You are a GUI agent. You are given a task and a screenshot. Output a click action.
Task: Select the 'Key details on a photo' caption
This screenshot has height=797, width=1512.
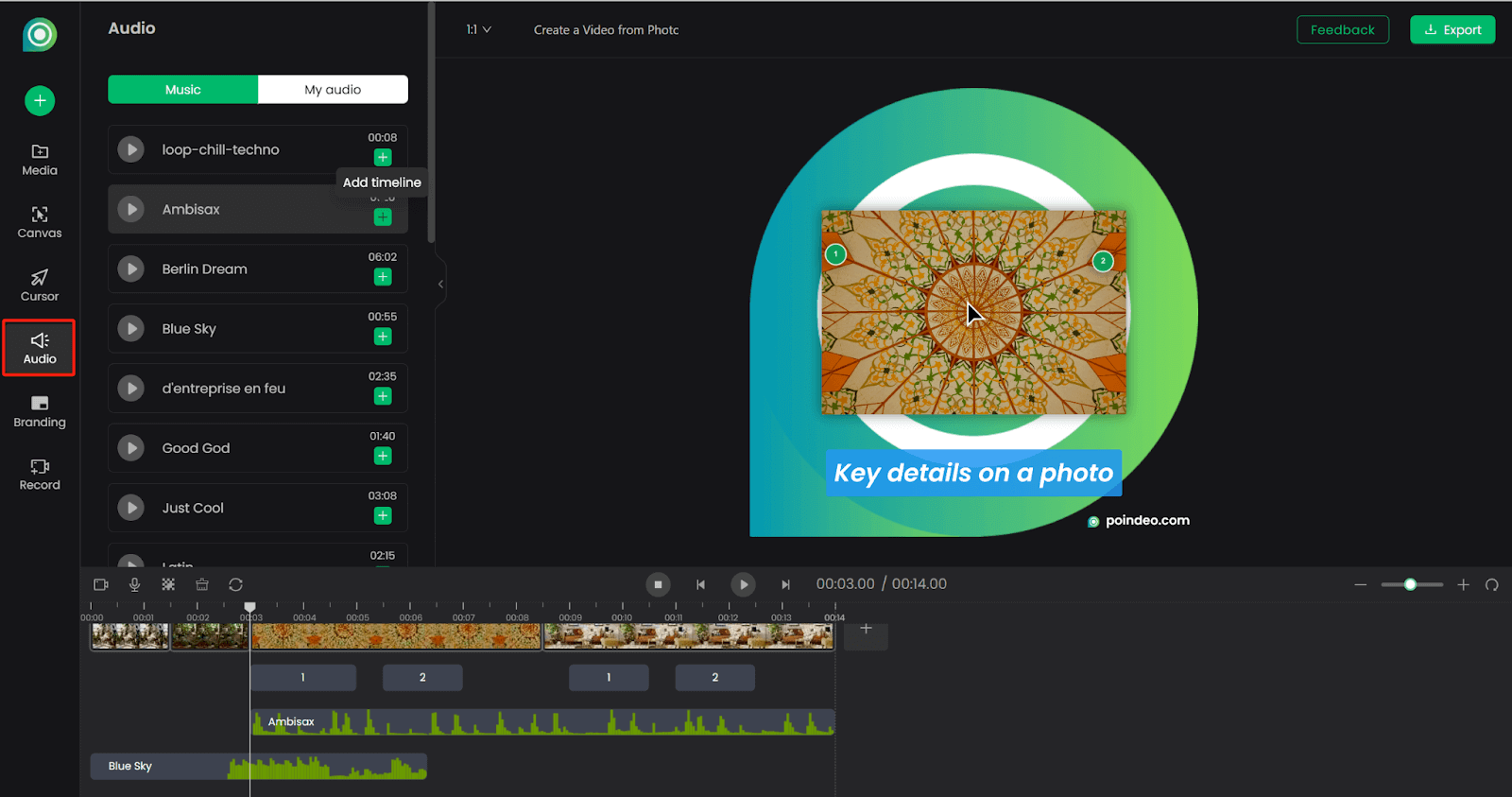pos(973,473)
